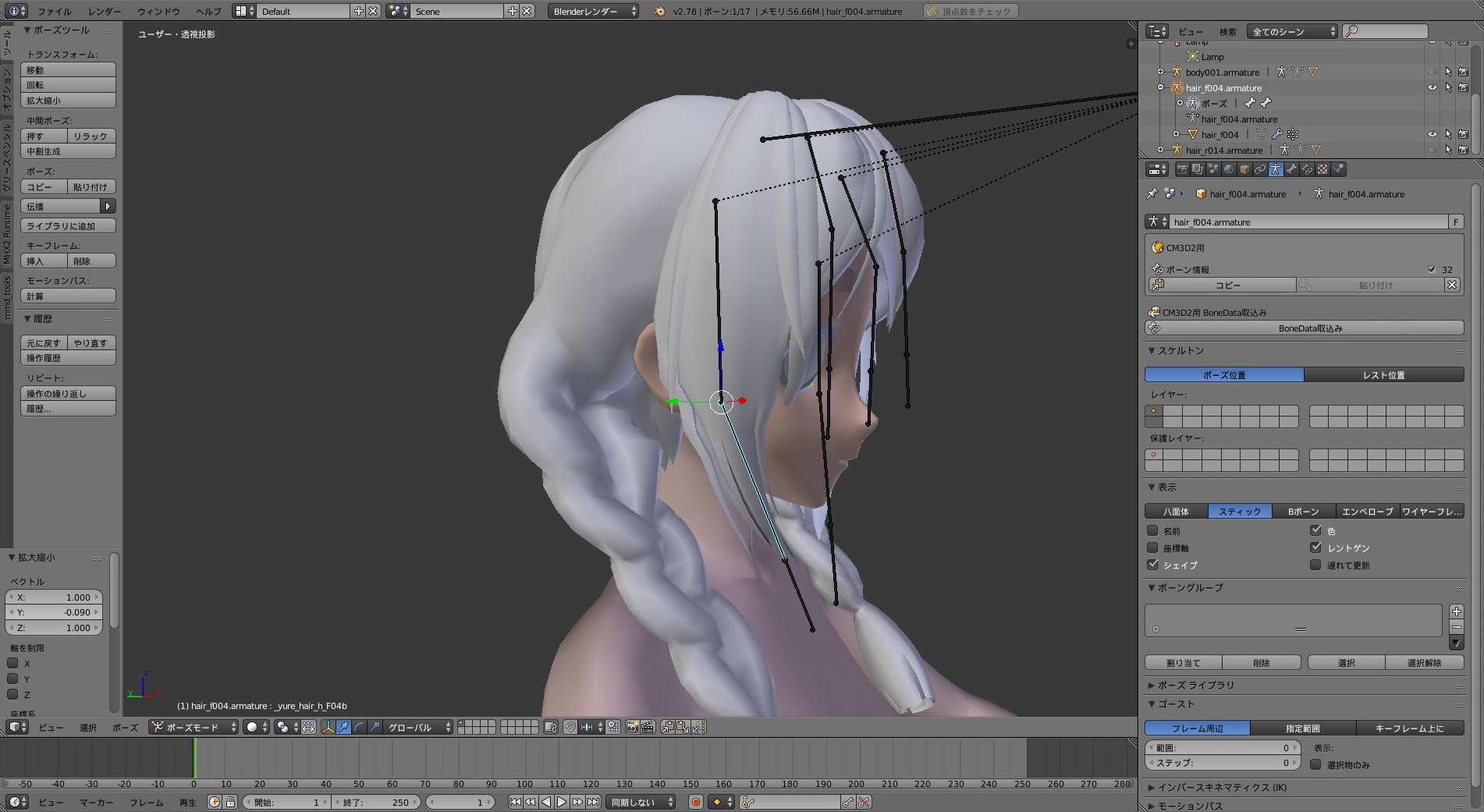The image size is (1484, 812).
Task: Open the ファイル menu
Action: (55, 11)
